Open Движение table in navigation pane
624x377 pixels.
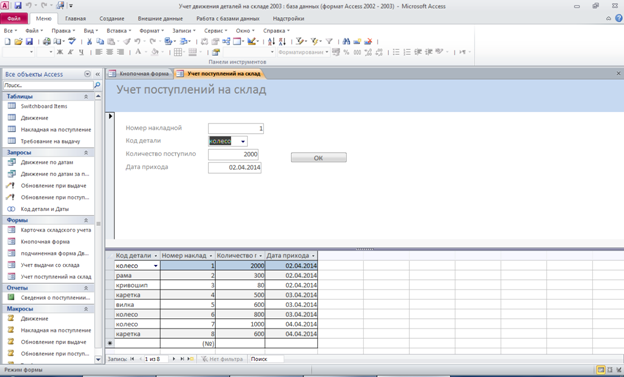[x=34, y=118]
